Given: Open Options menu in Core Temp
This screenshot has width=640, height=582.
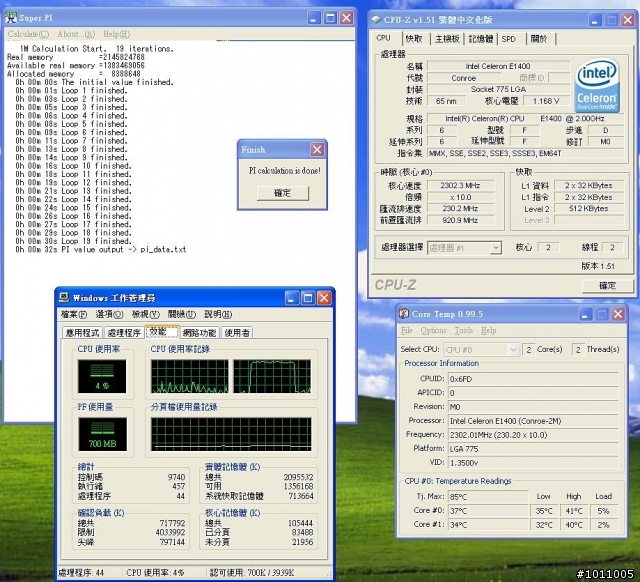Looking at the screenshot, I should (x=433, y=330).
